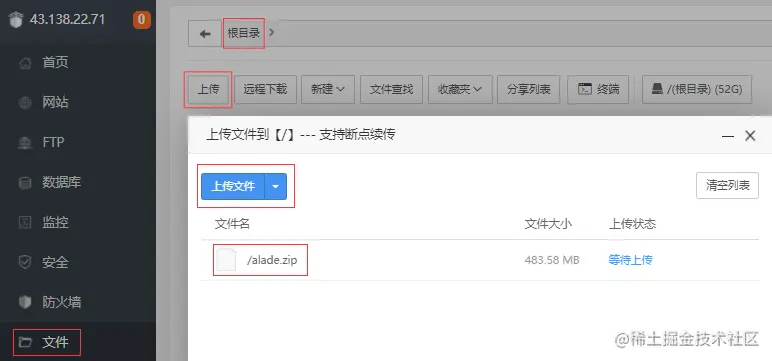Image resolution: width=772 pixels, height=361 pixels.
Task: Click the firewall shield icon
Action: pos(25,302)
